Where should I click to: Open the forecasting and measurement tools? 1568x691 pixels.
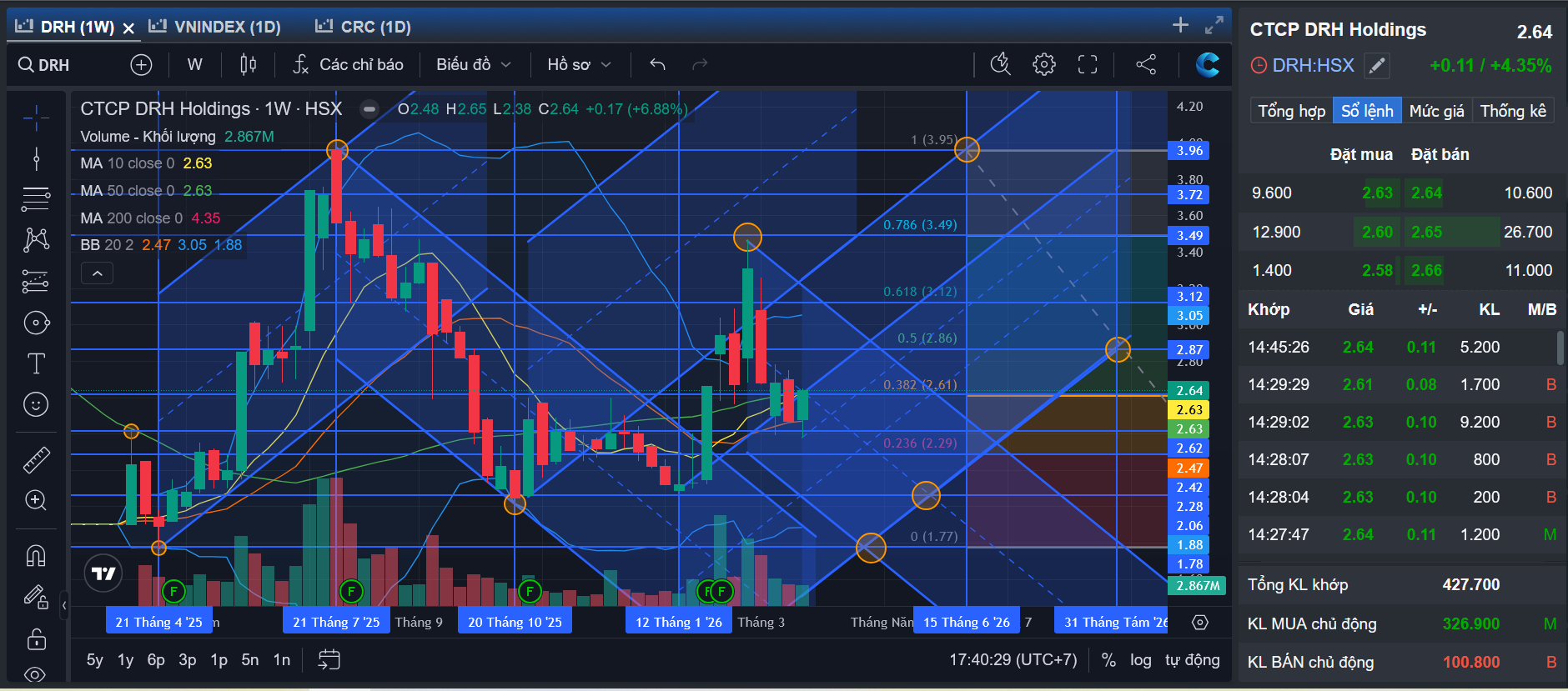[36, 282]
